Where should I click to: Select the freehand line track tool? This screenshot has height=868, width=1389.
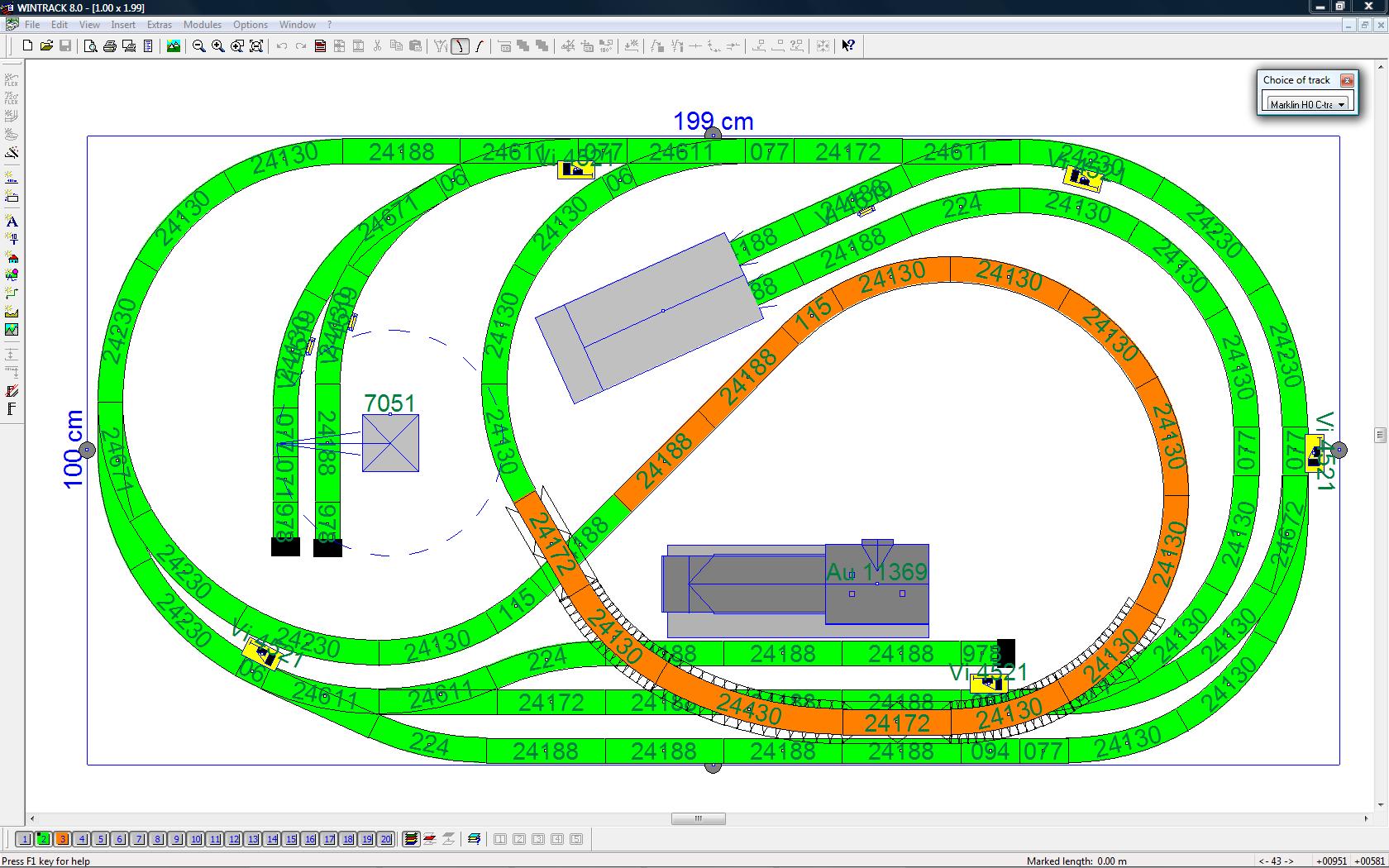(479, 46)
